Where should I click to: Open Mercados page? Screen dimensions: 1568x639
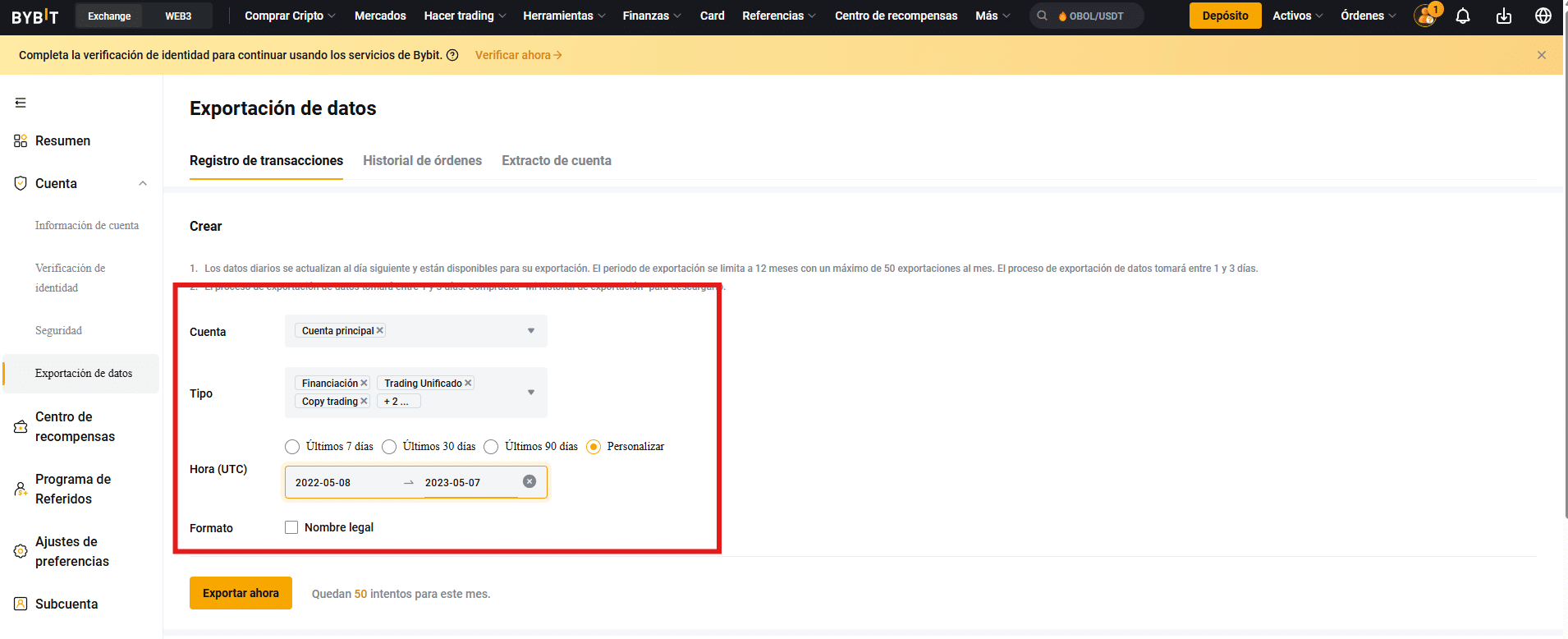[380, 16]
